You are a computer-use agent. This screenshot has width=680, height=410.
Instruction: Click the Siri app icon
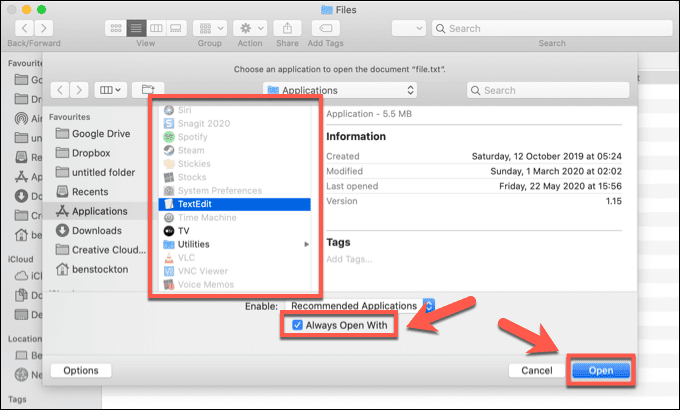pos(169,110)
